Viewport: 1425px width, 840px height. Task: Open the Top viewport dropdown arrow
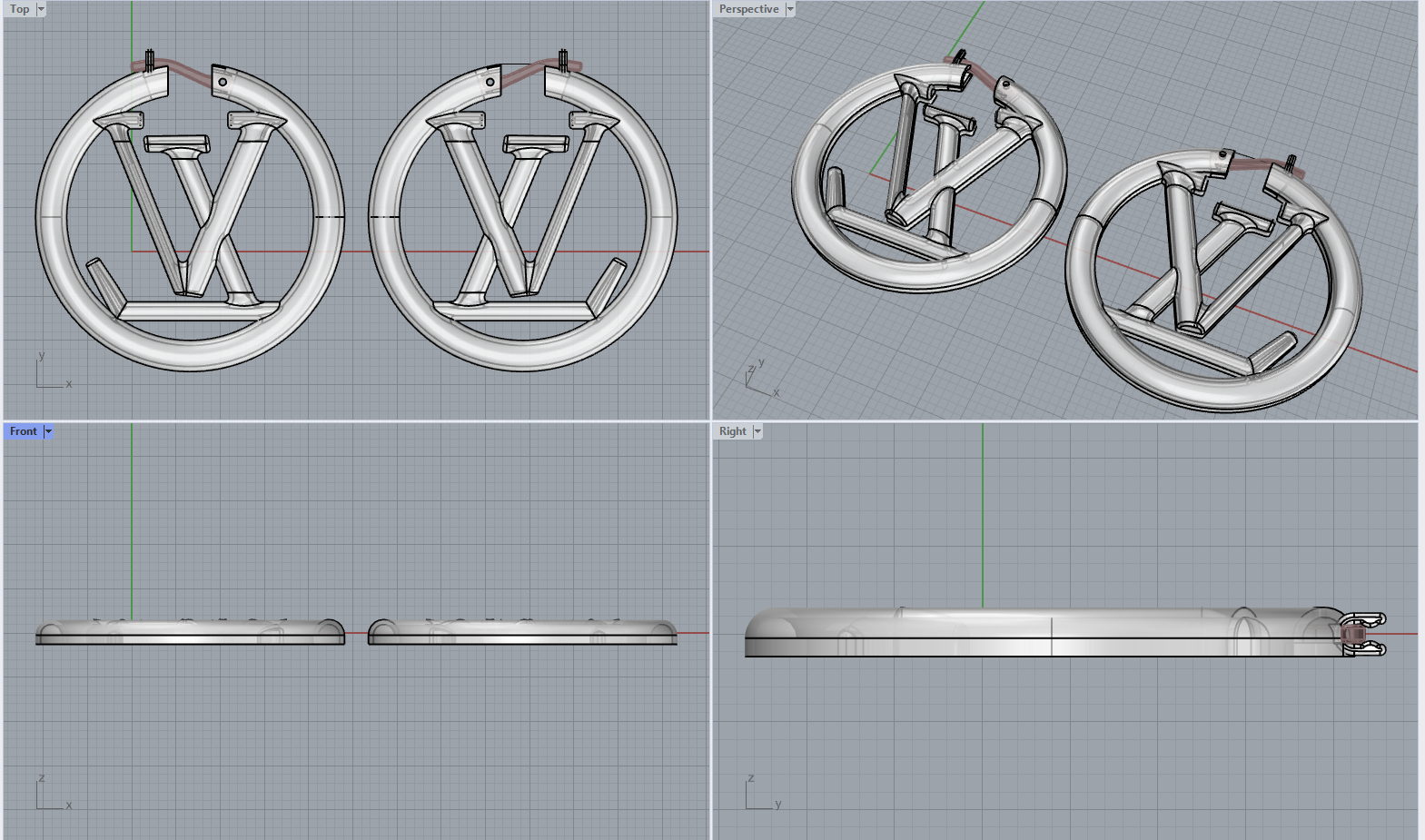coord(41,9)
